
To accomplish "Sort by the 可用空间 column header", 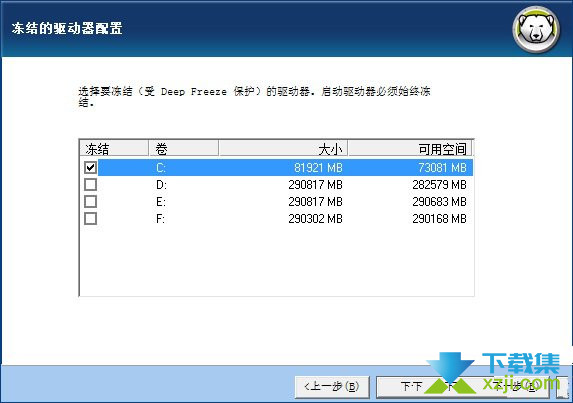I will pos(410,149).
